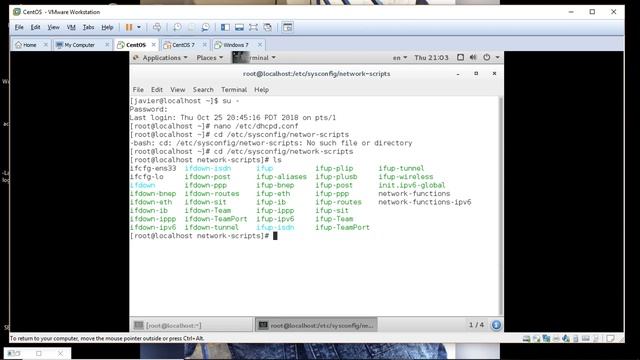Click the ifcfg-lo file name
The height and width of the screenshot is (360, 640).
point(147,177)
